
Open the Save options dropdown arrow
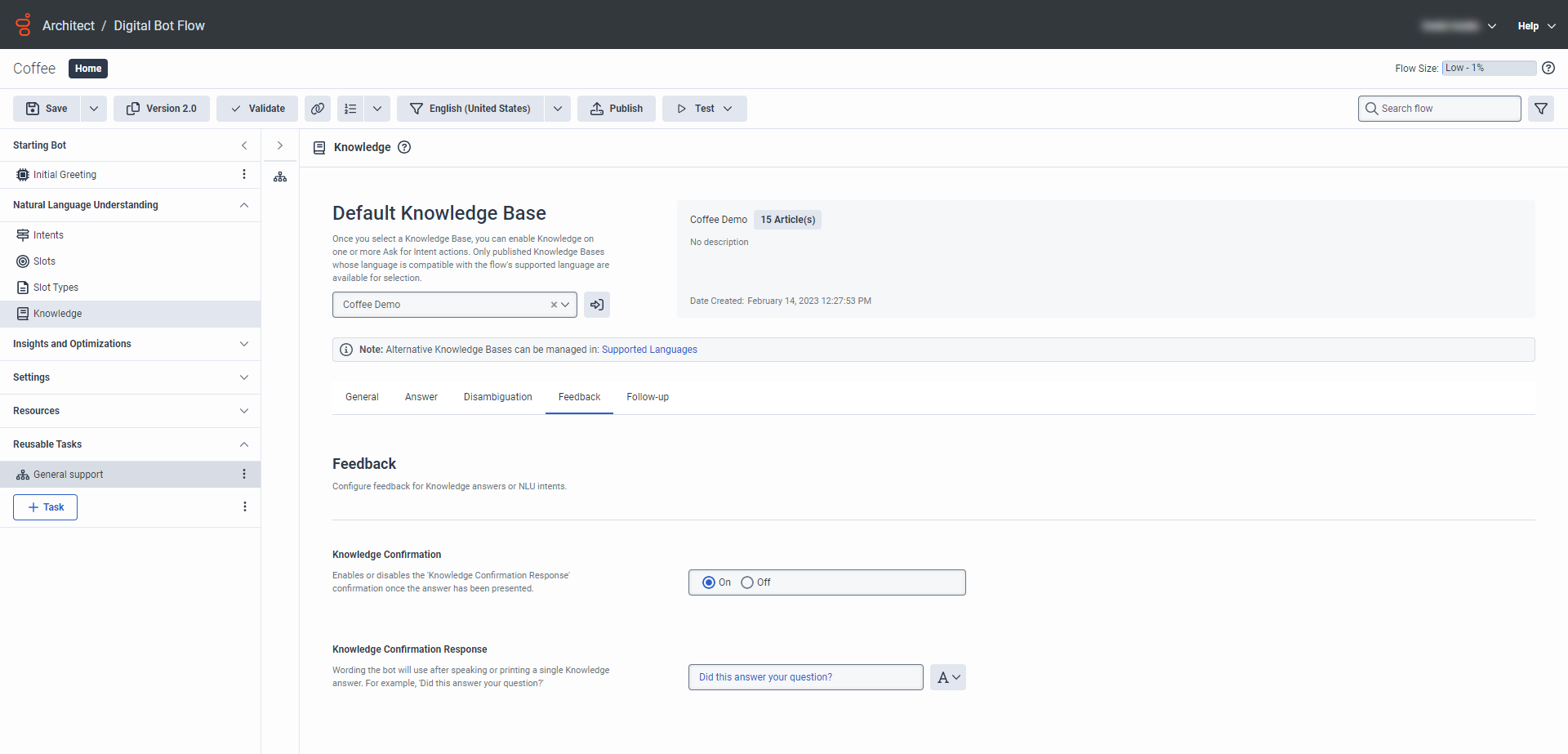click(x=94, y=109)
